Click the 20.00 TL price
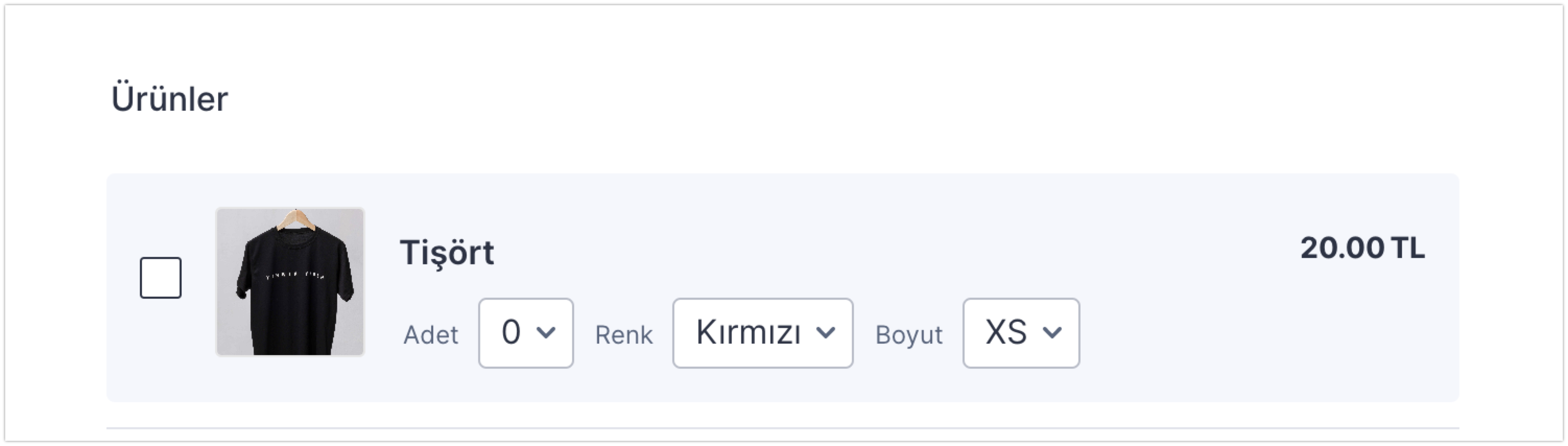The height and width of the screenshot is (446, 1568). click(x=1362, y=249)
